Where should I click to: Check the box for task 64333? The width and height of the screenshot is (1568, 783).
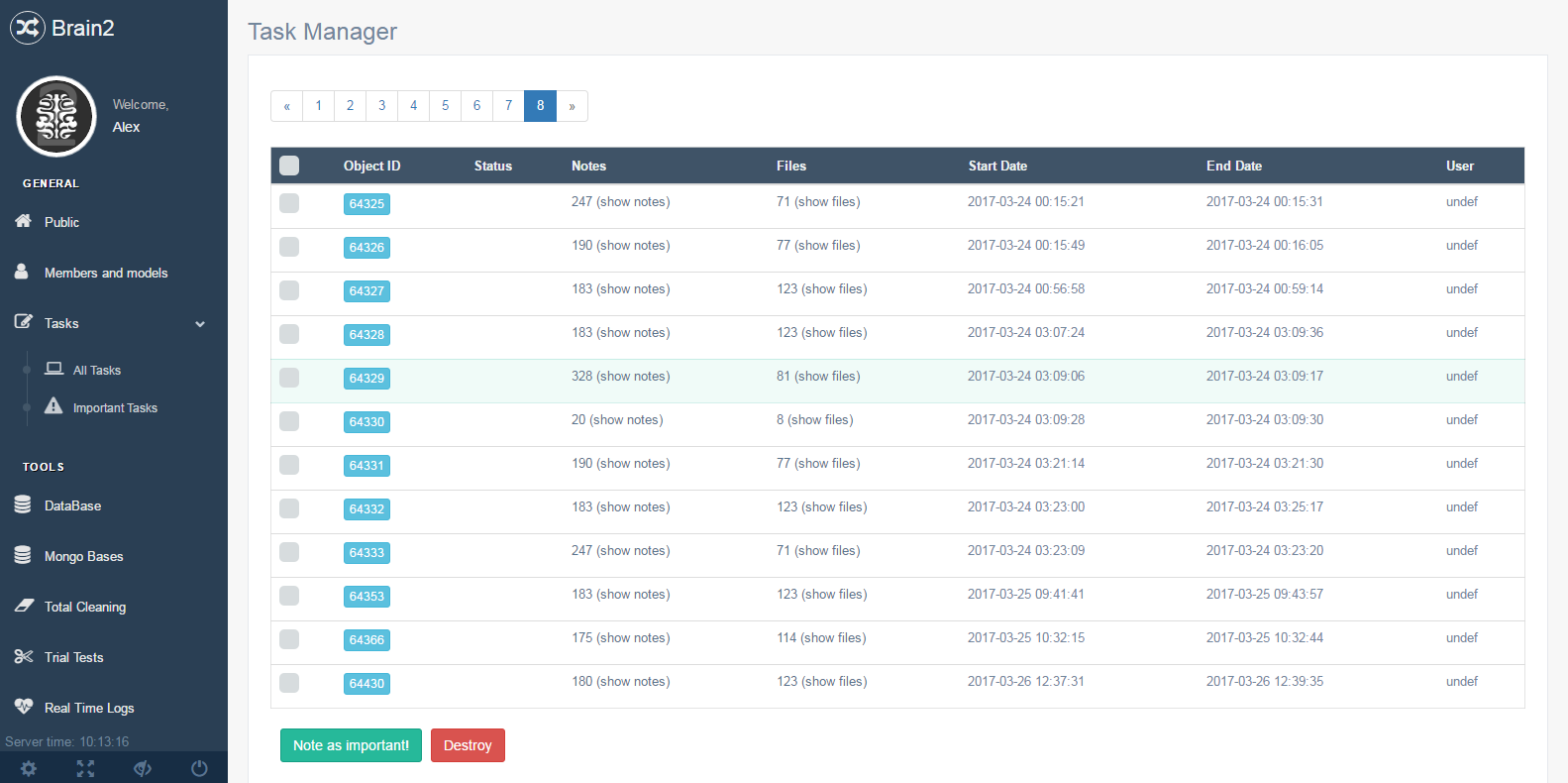pyautogui.click(x=289, y=552)
